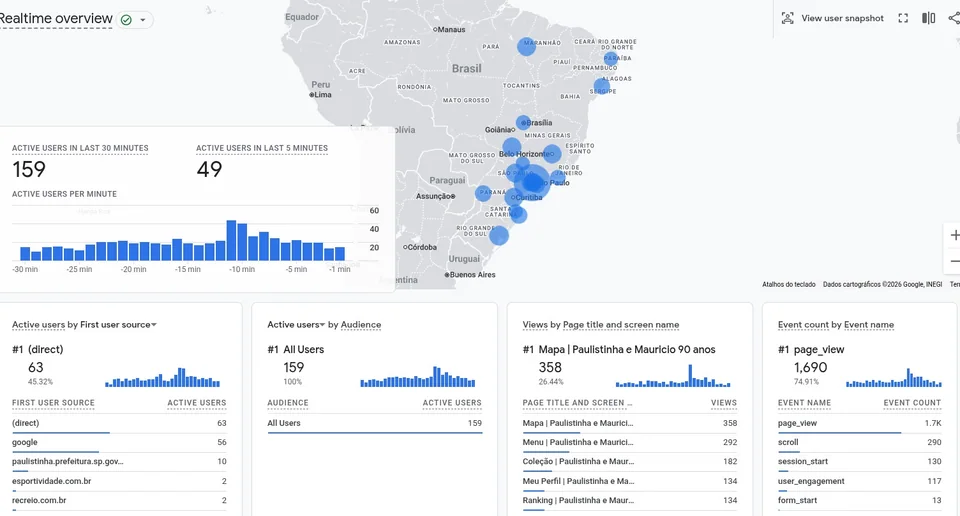Click the Realtime overview title
Image resolution: width=960 pixels, height=516 pixels.
(x=56, y=19)
